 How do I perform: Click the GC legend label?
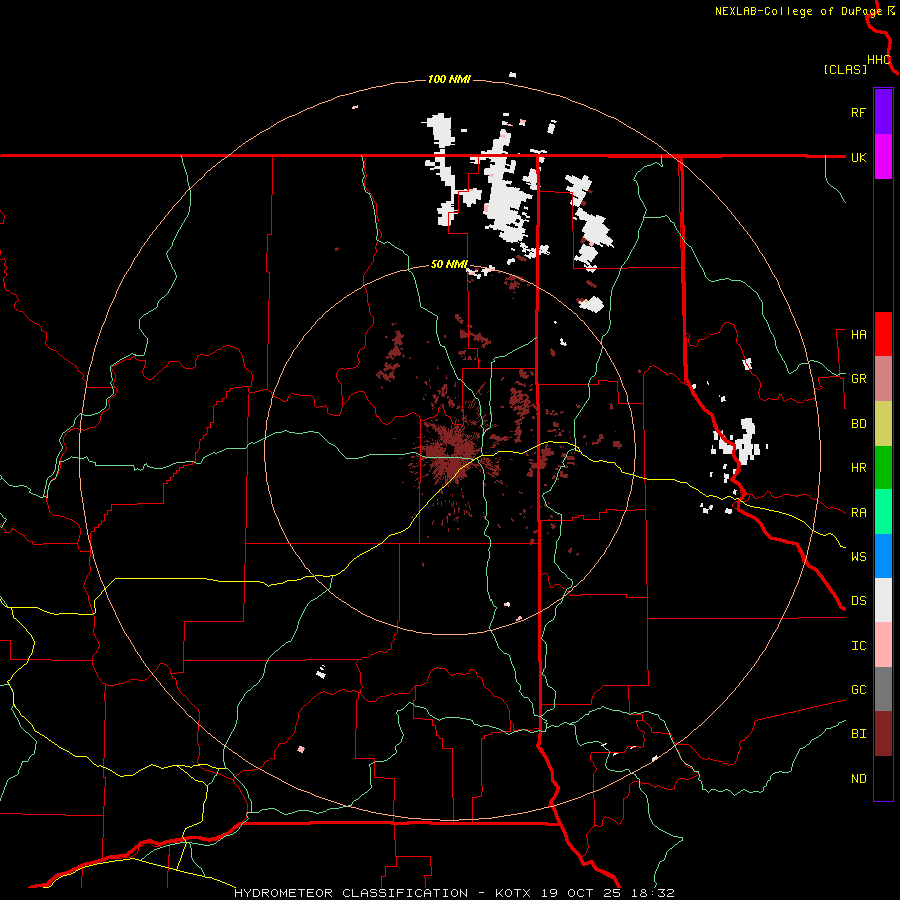pos(858,689)
